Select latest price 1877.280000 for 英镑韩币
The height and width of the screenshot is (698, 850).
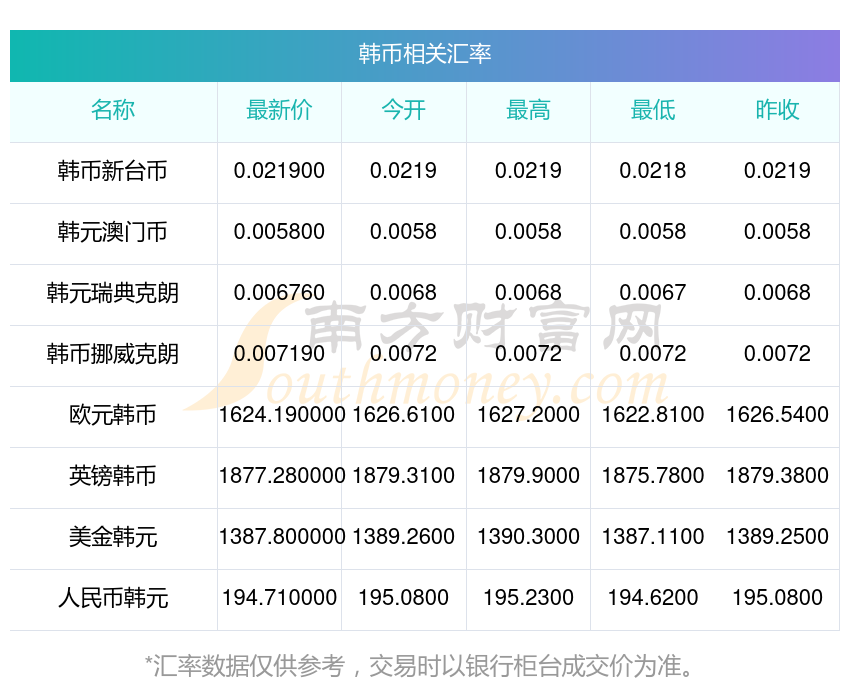[282, 476]
